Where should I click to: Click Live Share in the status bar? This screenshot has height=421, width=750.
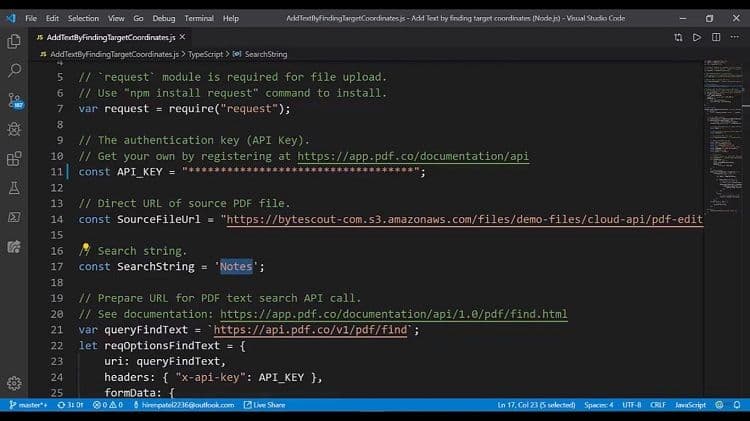click(268, 405)
